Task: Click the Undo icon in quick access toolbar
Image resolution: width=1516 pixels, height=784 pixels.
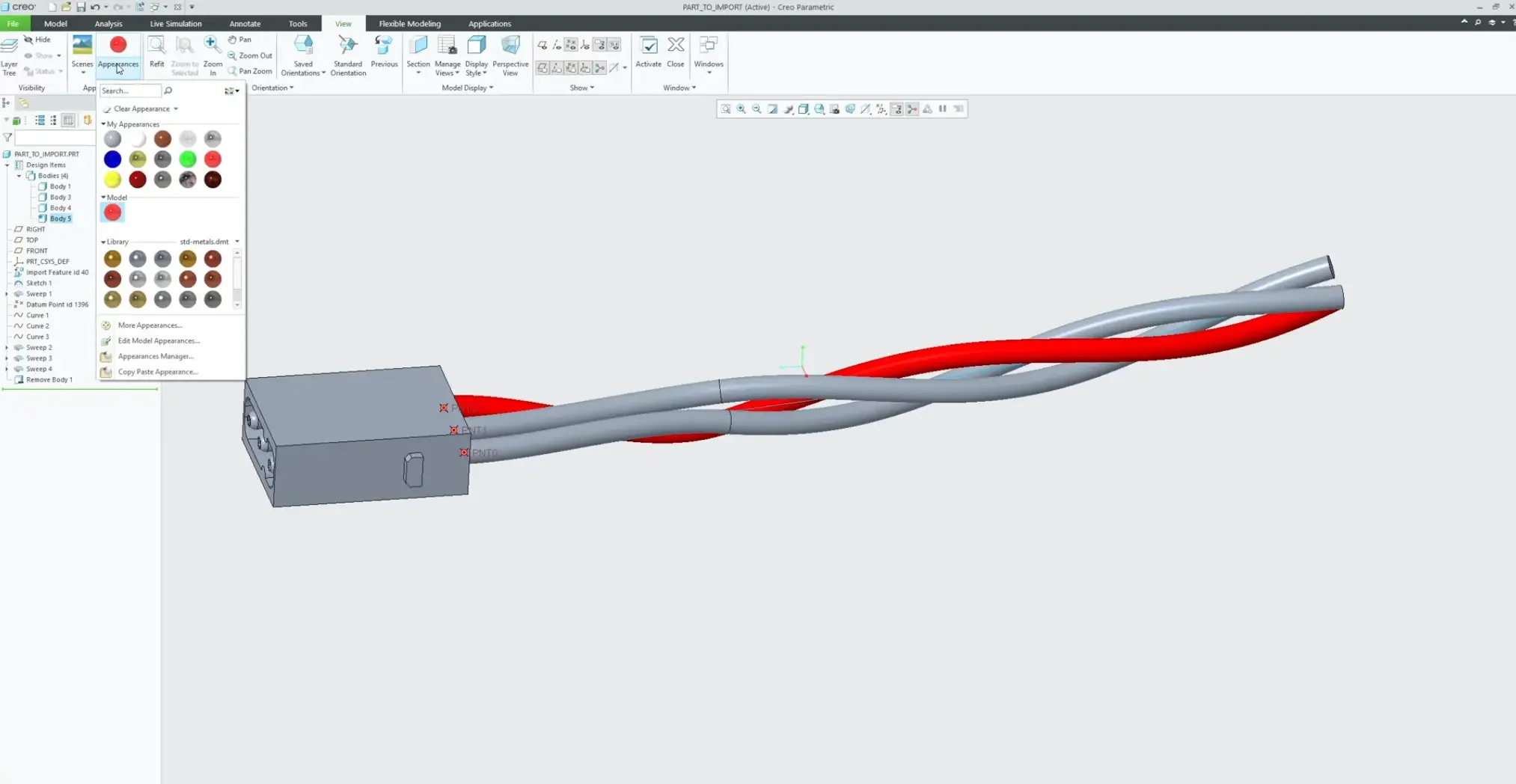Action: coord(95,7)
